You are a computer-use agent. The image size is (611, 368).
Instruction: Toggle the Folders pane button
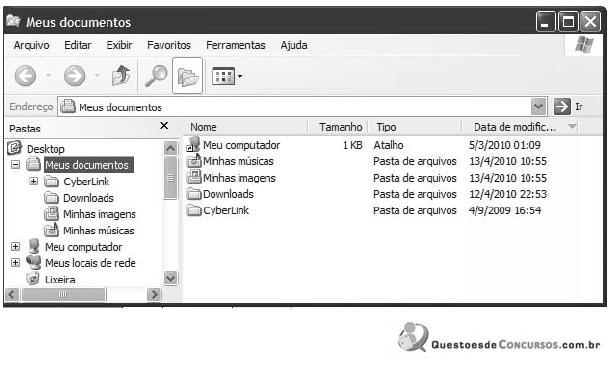[187, 76]
